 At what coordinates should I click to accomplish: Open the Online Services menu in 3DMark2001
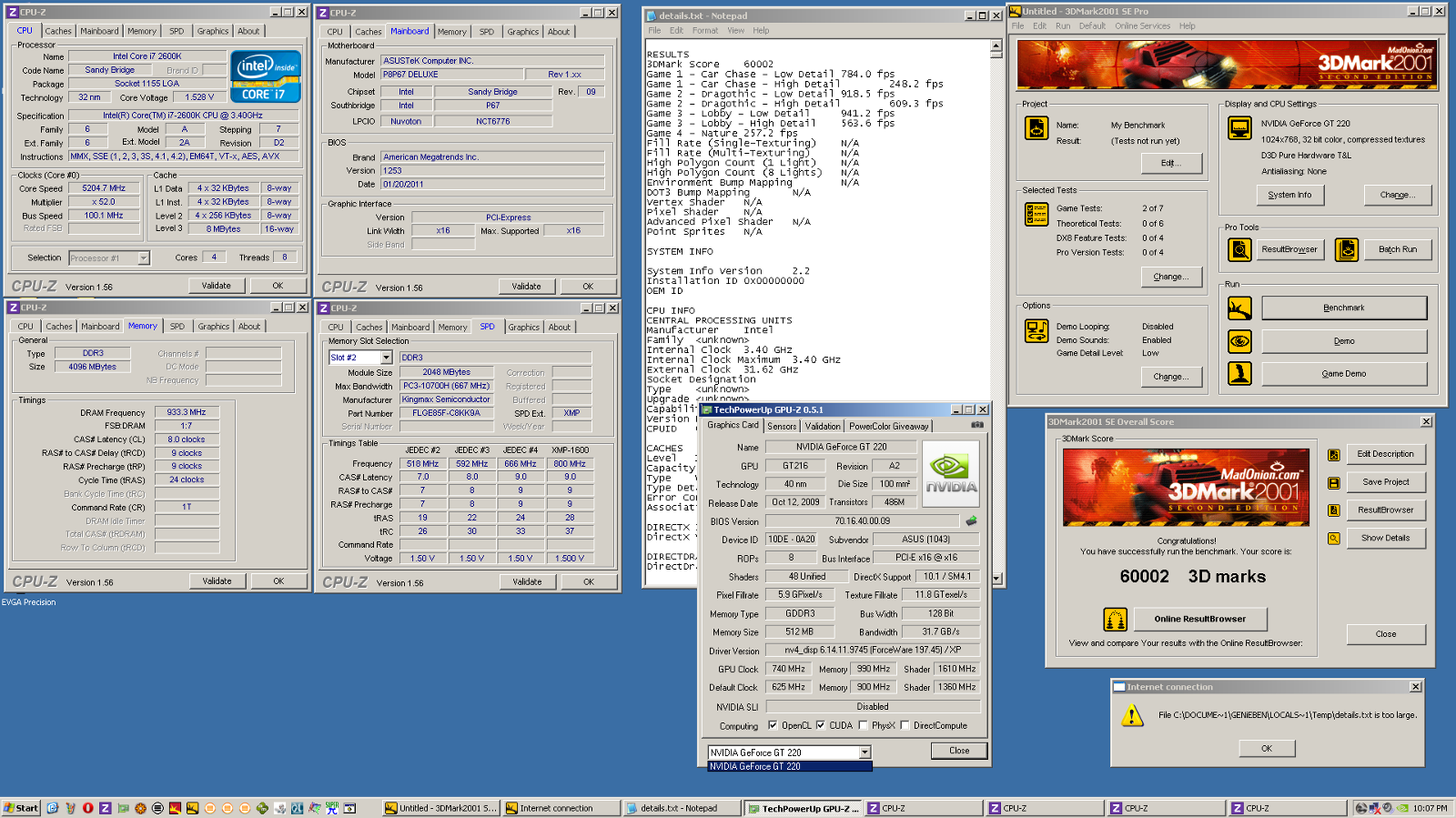tap(1142, 26)
